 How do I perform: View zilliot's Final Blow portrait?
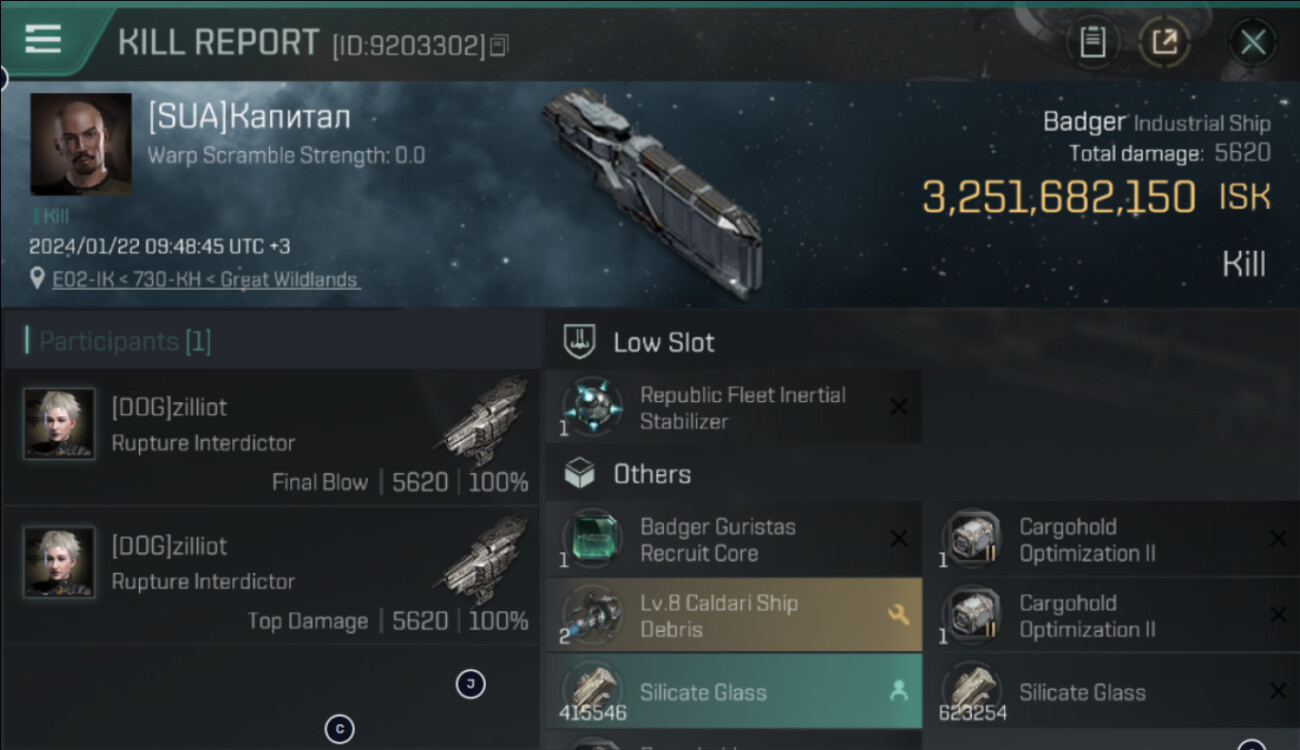point(60,424)
